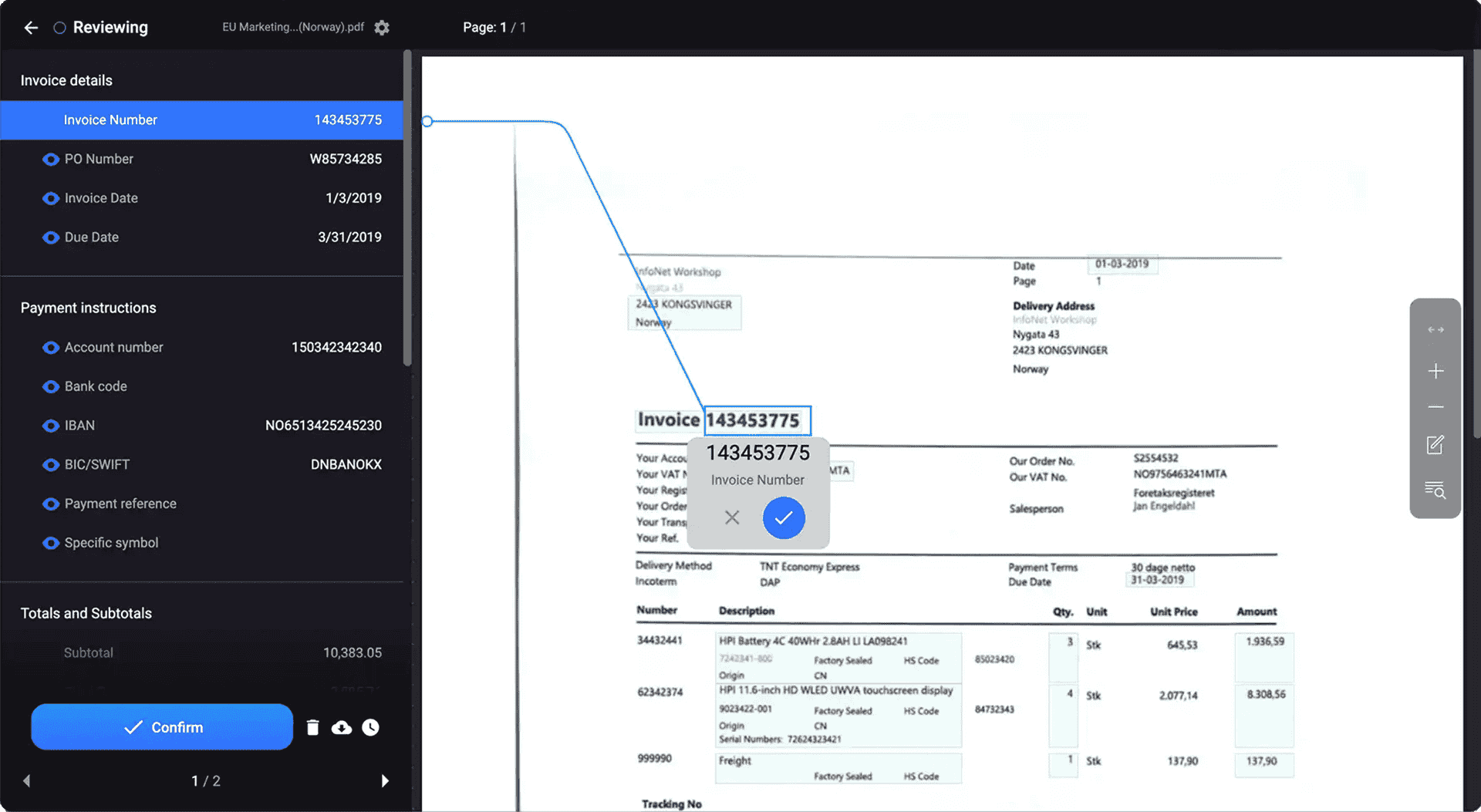This screenshot has height=812, width=1481.
Task: Click the back arrow icon
Action: (31, 28)
